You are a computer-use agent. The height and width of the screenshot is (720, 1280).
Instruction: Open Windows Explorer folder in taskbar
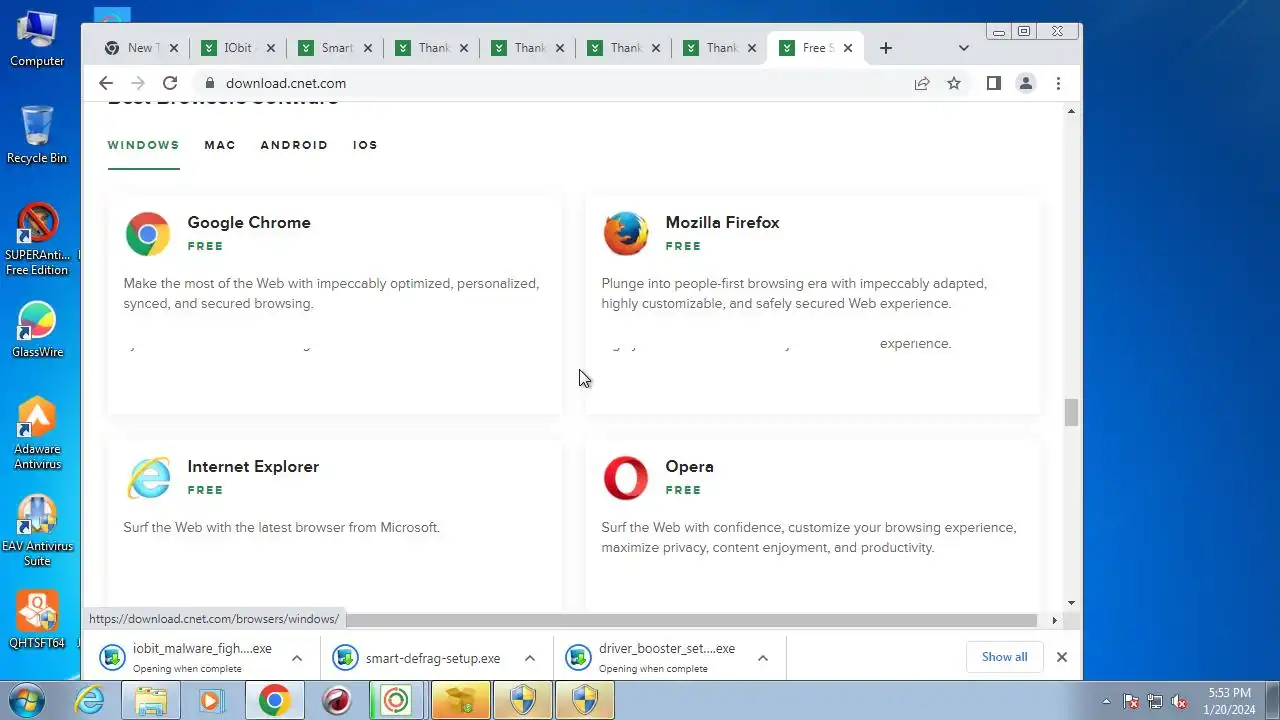coord(151,700)
